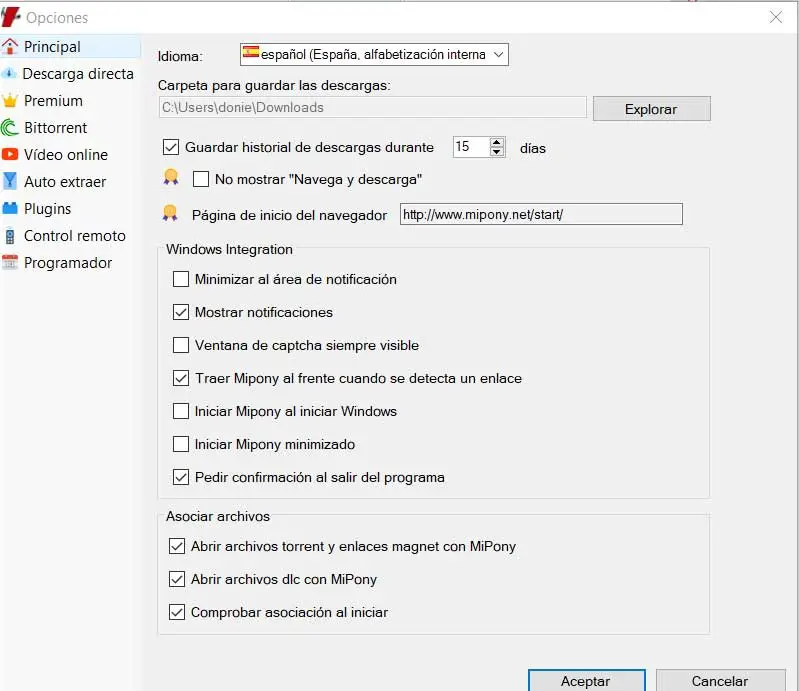Screen dimensions: 799x691
Task: Click the Spanish flag in language box
Action: (x=251, y=51)
